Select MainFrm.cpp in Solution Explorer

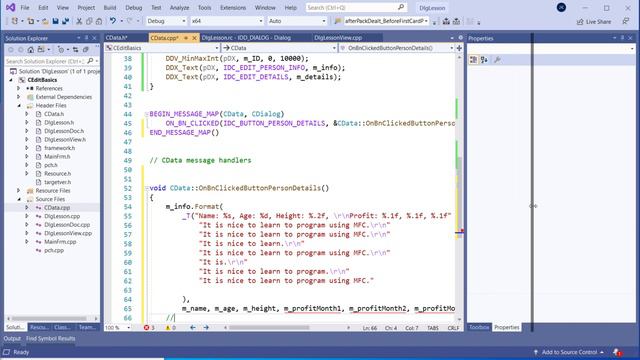[x=60, y=242]
